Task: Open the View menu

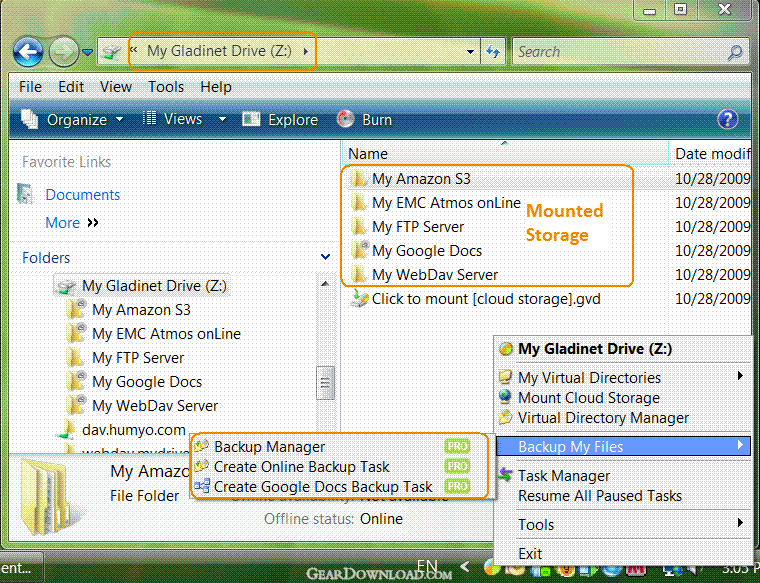Action: point(115,87)
